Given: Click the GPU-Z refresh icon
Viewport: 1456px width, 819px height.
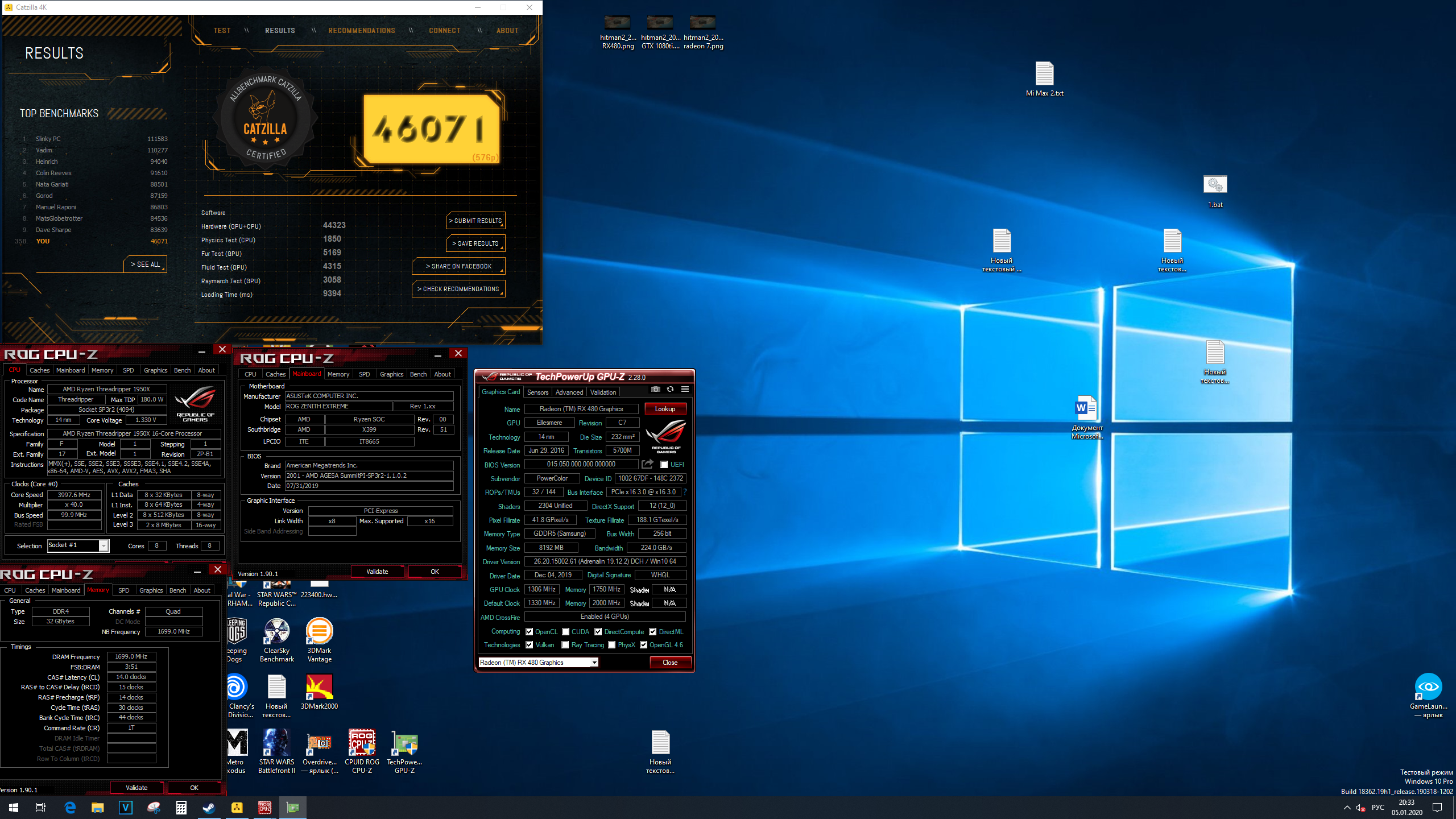Looking at the screenshot, I should coord(670,390).
